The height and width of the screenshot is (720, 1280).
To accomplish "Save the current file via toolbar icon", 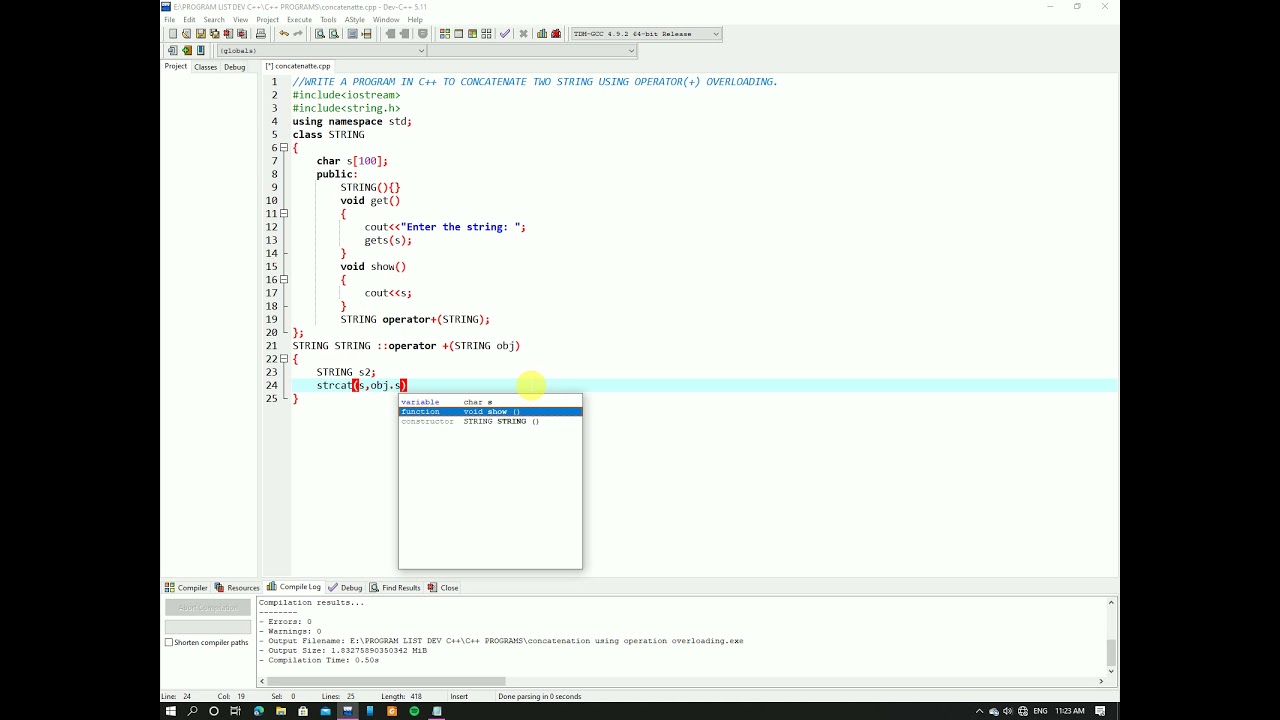I will click(x=200, y=33).
